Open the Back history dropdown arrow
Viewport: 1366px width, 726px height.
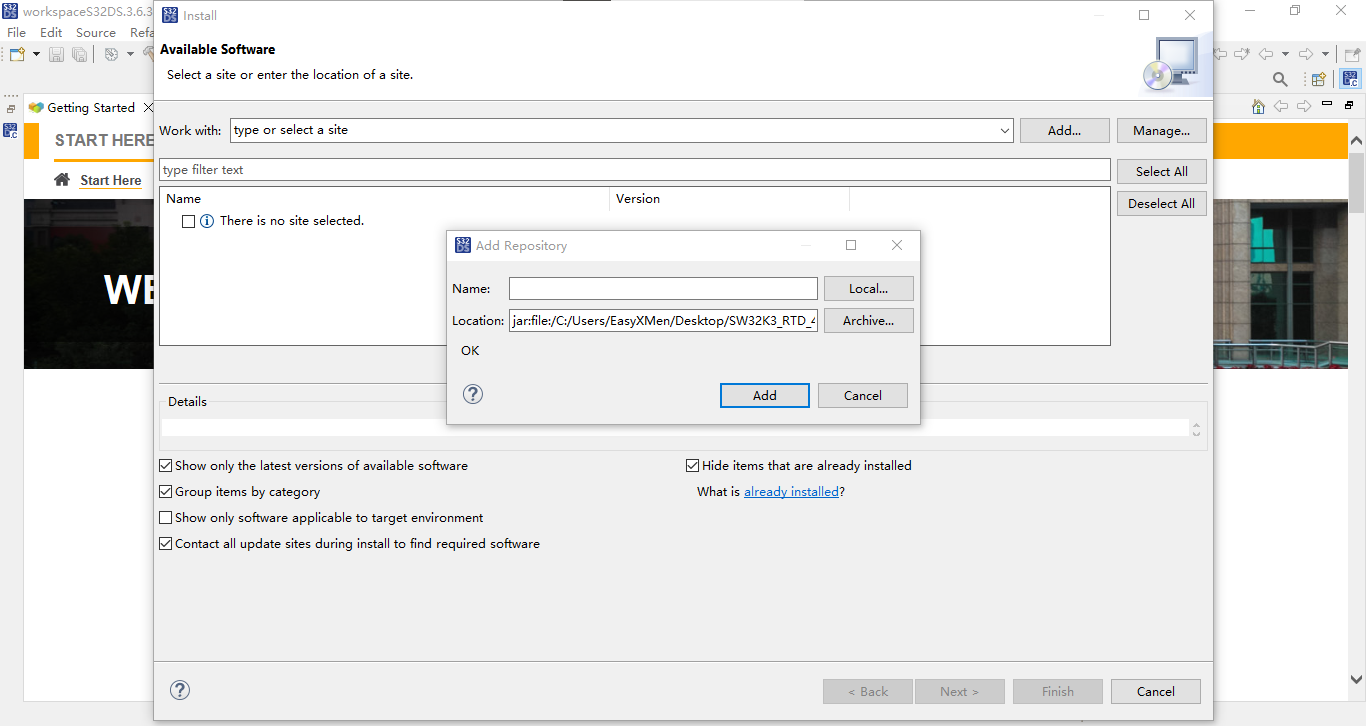point(1285,54)
